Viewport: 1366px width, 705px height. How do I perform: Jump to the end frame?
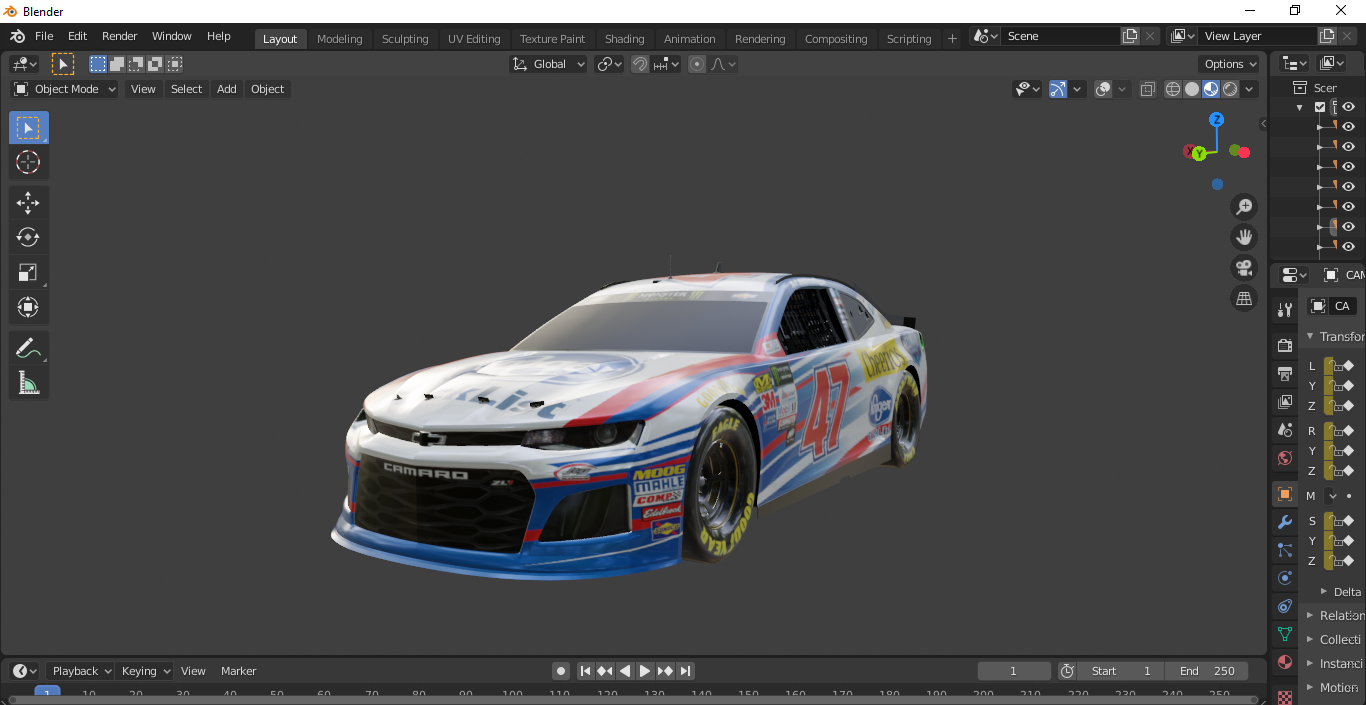point(685,671)
